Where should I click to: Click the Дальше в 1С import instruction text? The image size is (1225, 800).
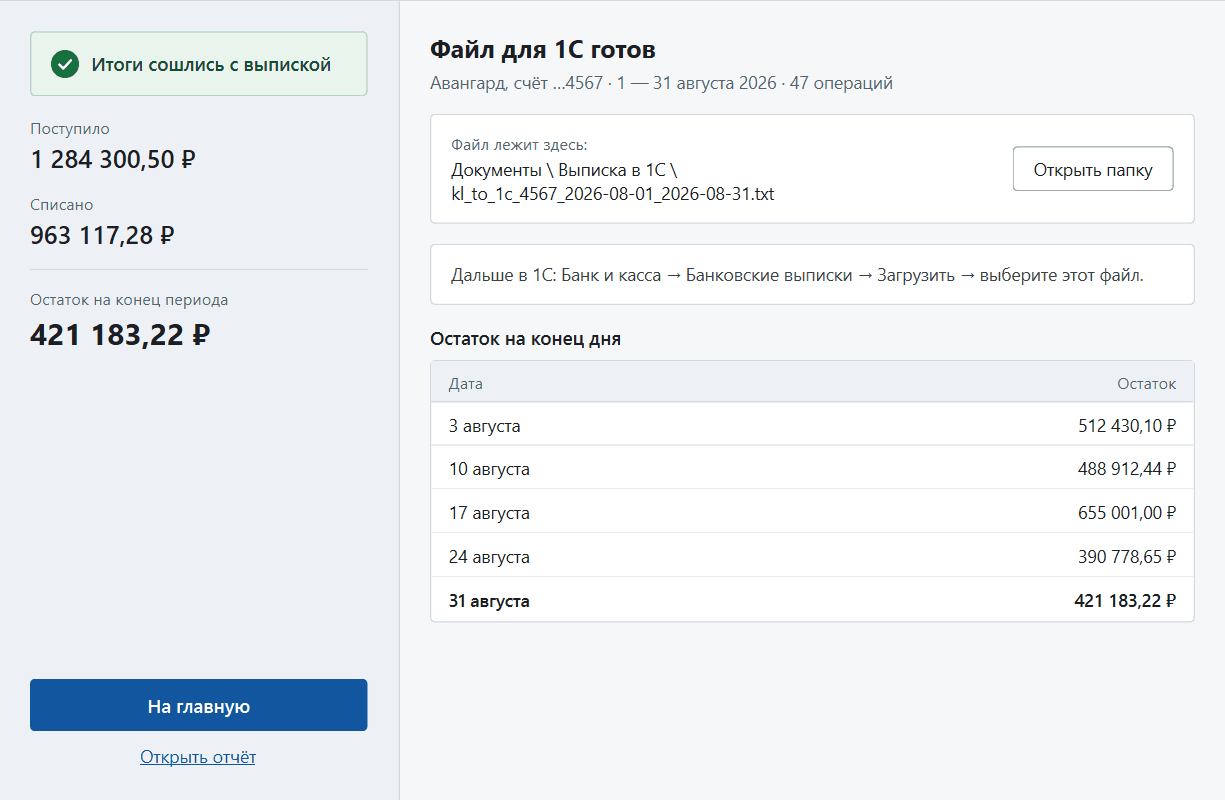(x=797, y=275)
